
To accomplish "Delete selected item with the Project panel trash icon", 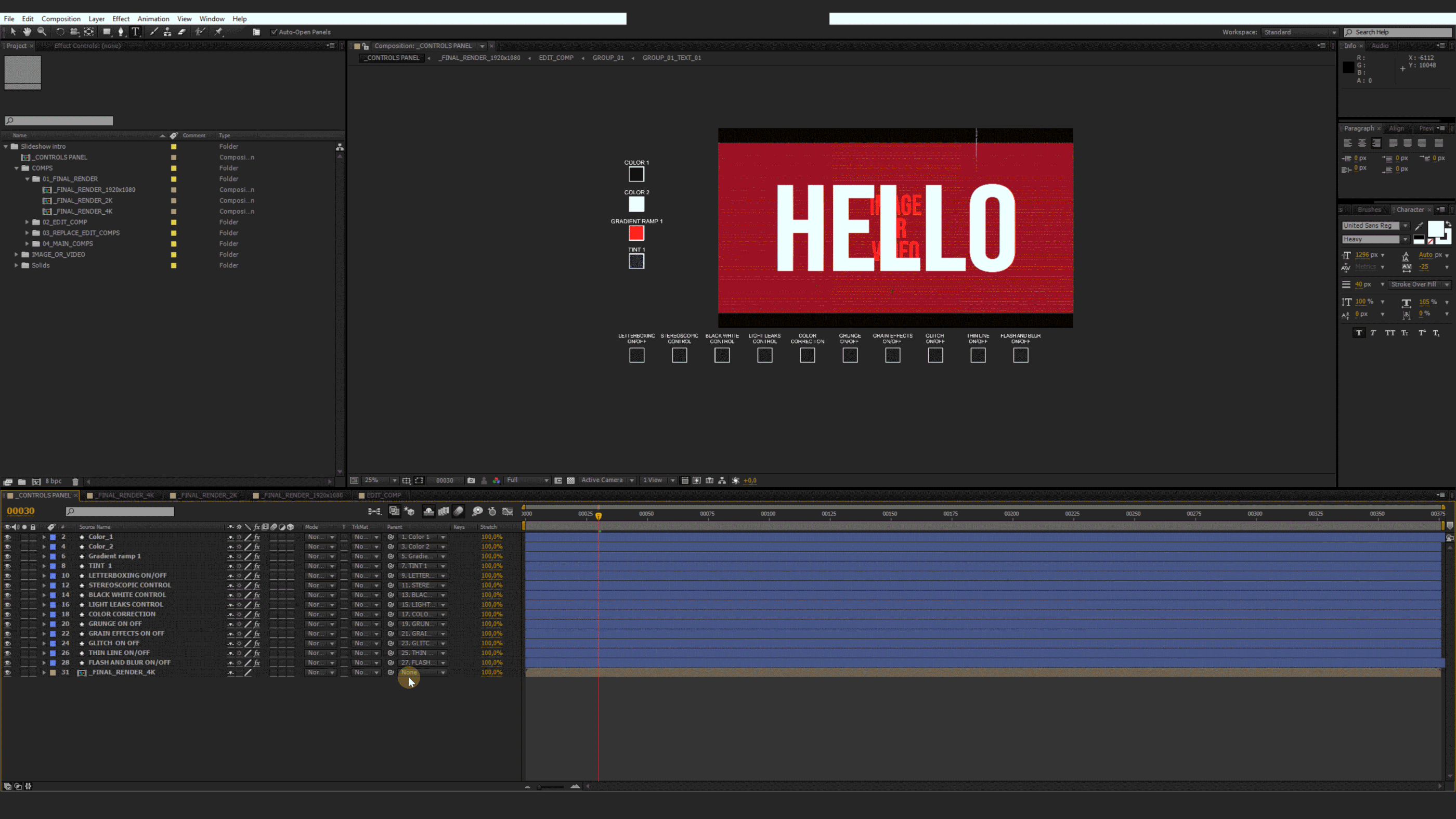I will tap(75, 482).
